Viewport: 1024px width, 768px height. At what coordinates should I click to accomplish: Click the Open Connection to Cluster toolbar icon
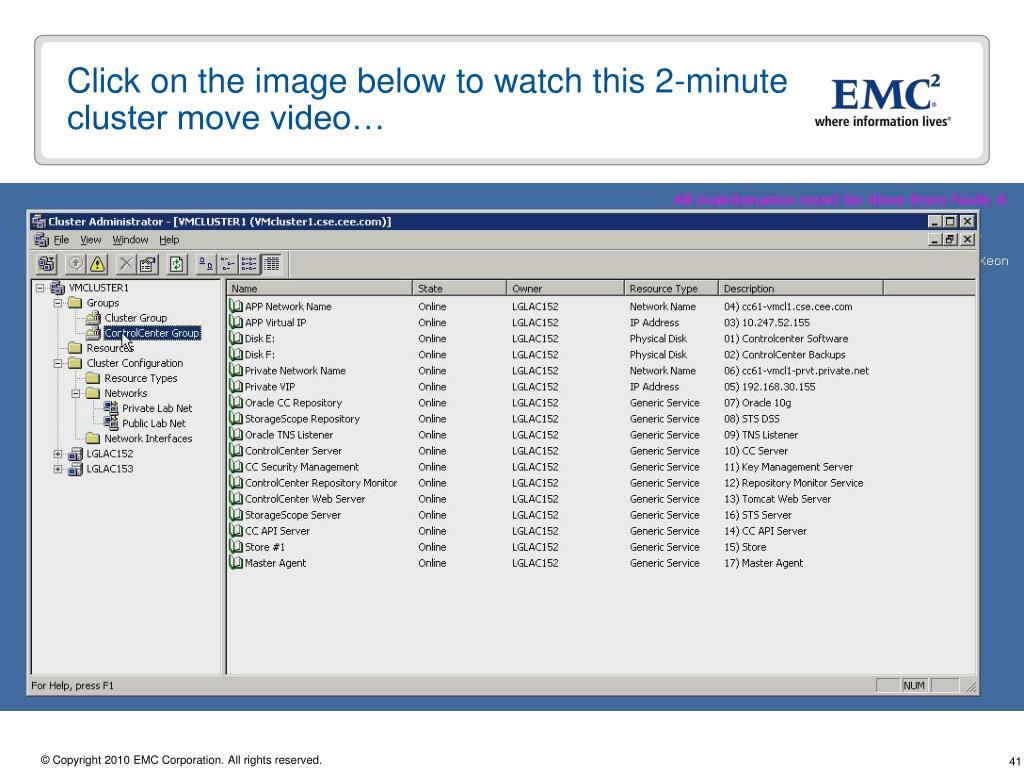tap(46, 264)
